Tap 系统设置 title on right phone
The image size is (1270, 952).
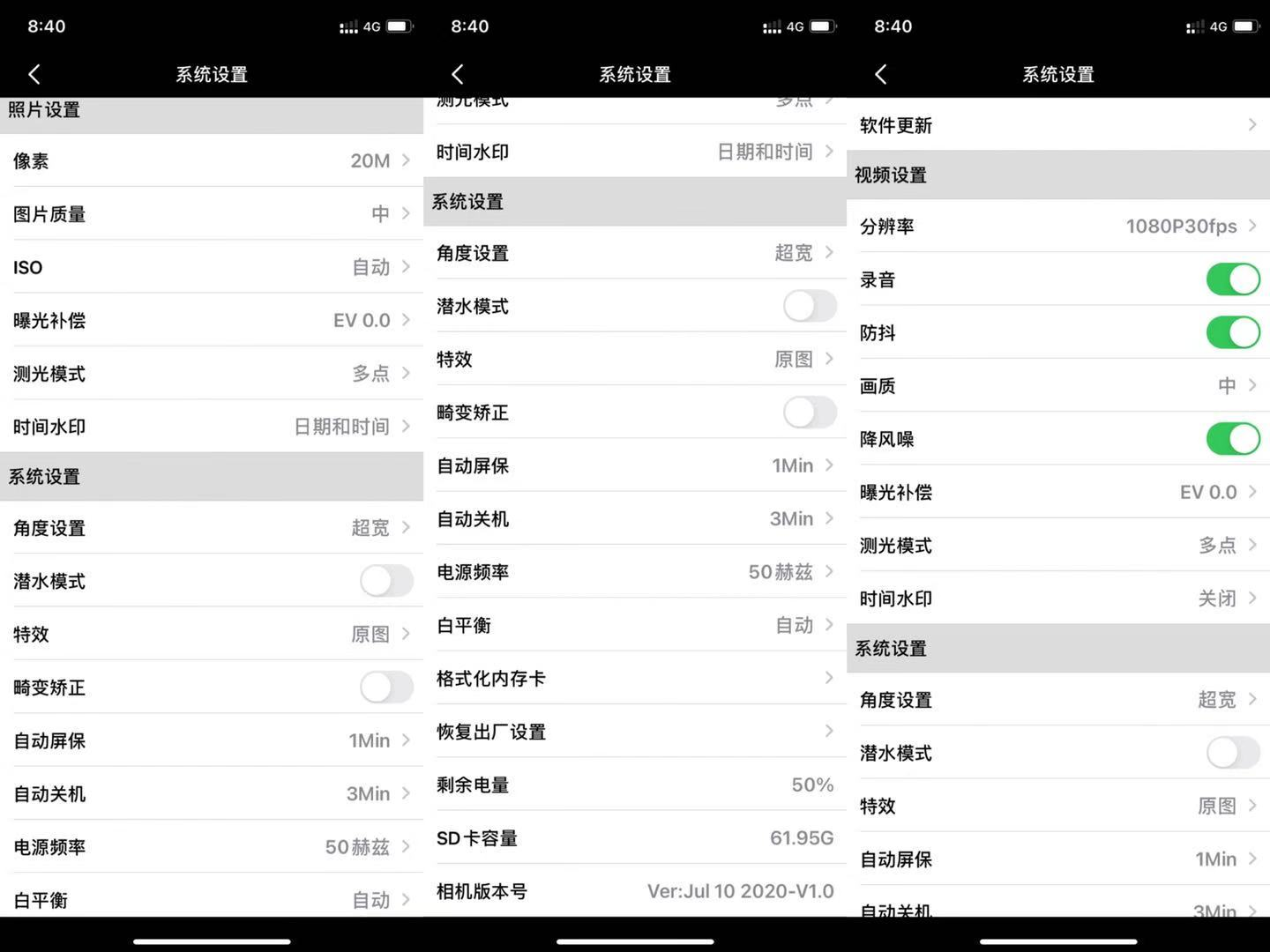tap(1058, 75)
